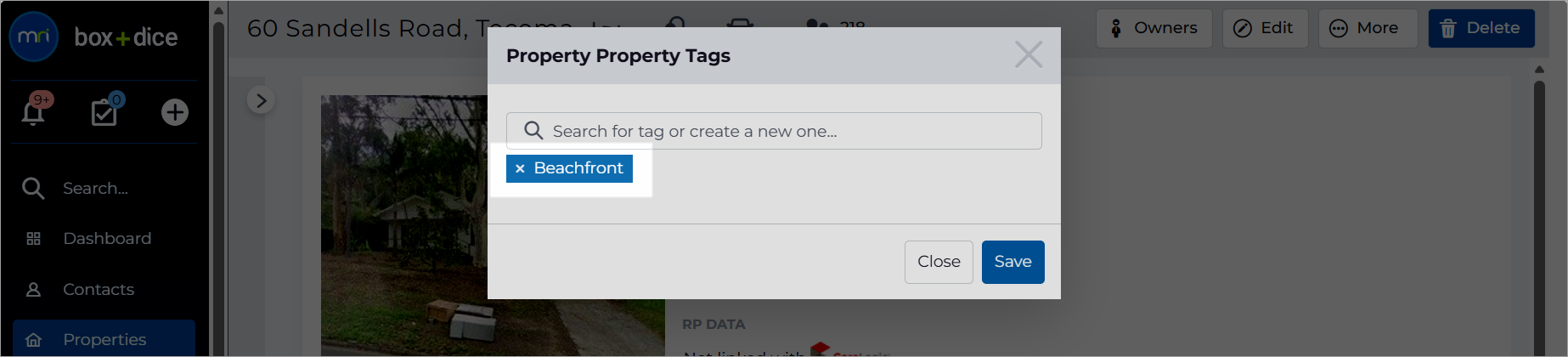Viewport: 1568px width, 357px height.
Task: Click the Dashboard grid icon
Action: pos(34,239)
